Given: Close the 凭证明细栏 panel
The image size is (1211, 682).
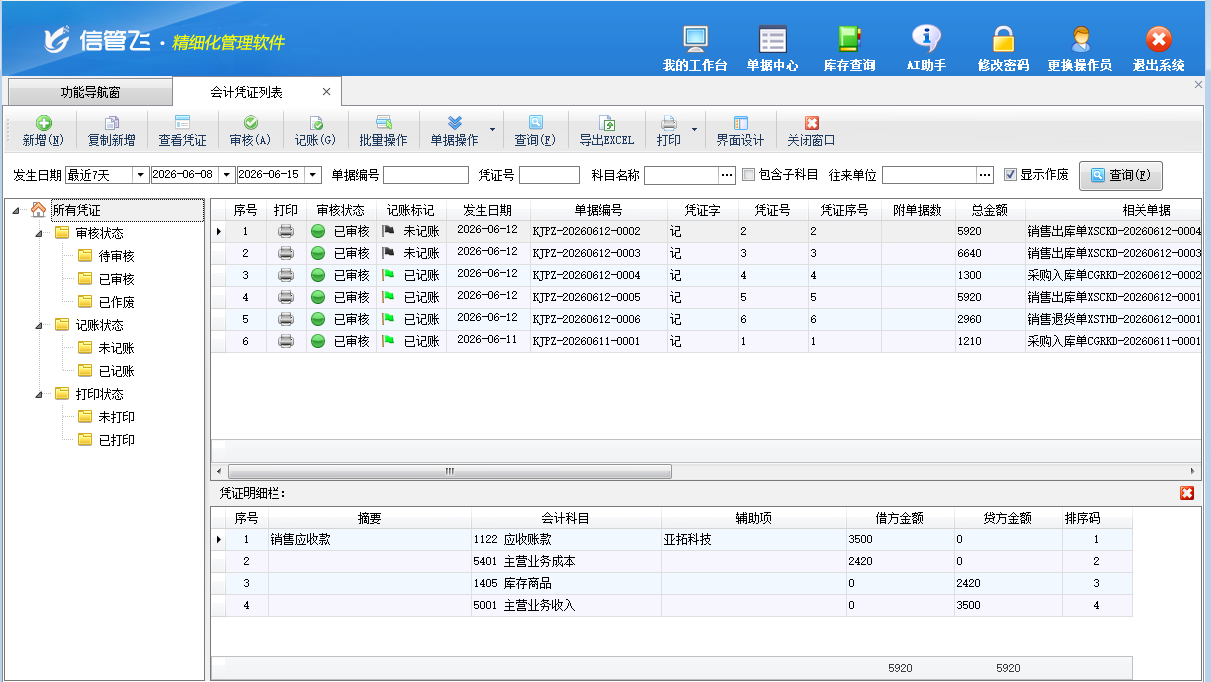Looking at the screenshot, I should pos(1187,493).
